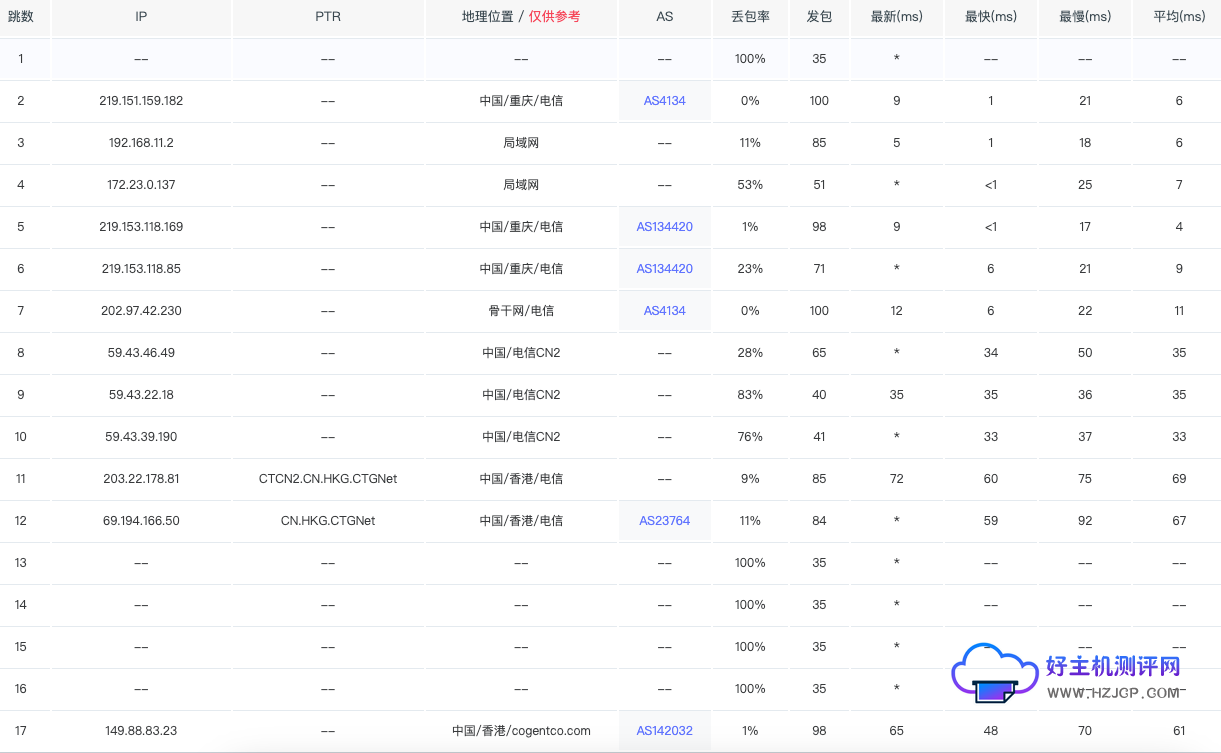Screen dimensions: 1221x753
Task: Click the 局域网 location cell on hop 3
Action: [521, 142]
